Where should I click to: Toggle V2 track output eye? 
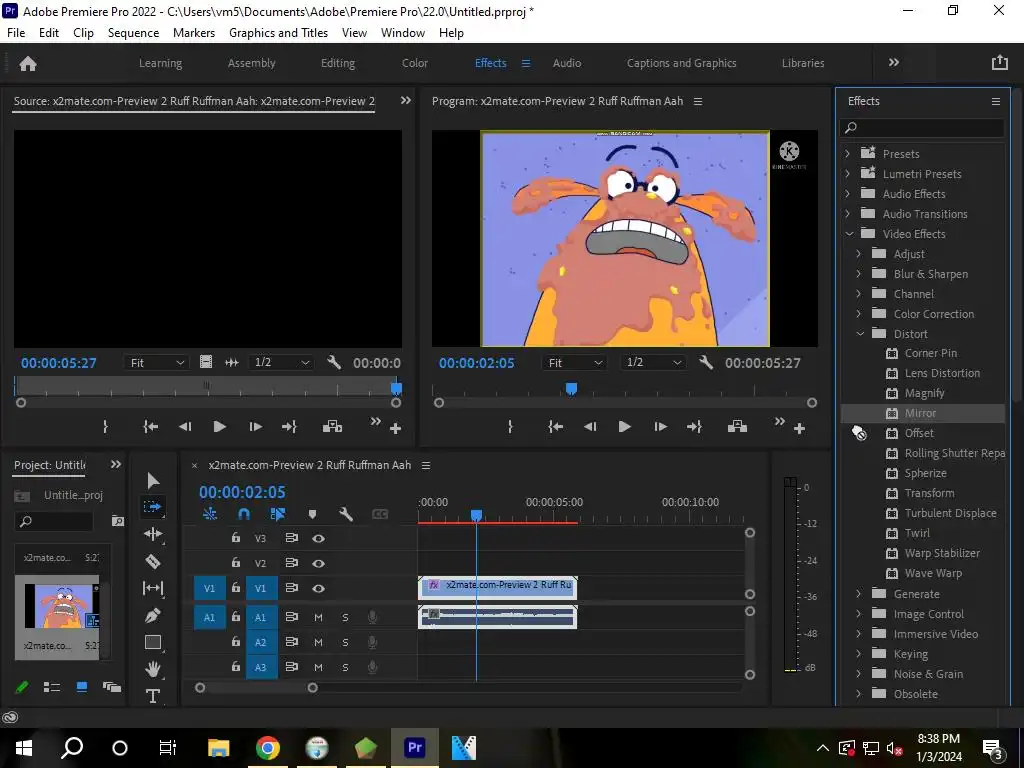click(318, 563)
